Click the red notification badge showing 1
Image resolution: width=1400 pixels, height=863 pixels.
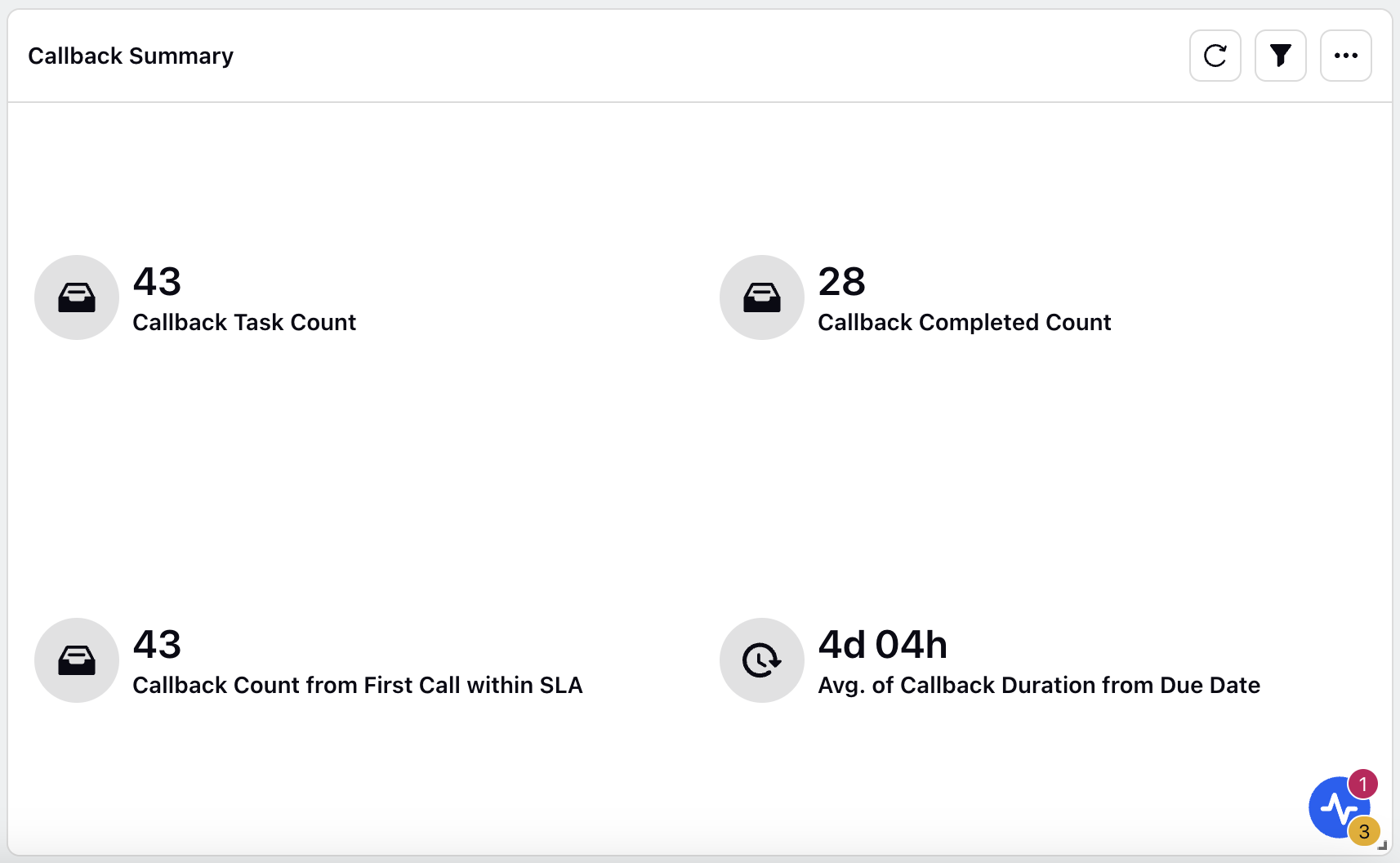click(1362, 785)
